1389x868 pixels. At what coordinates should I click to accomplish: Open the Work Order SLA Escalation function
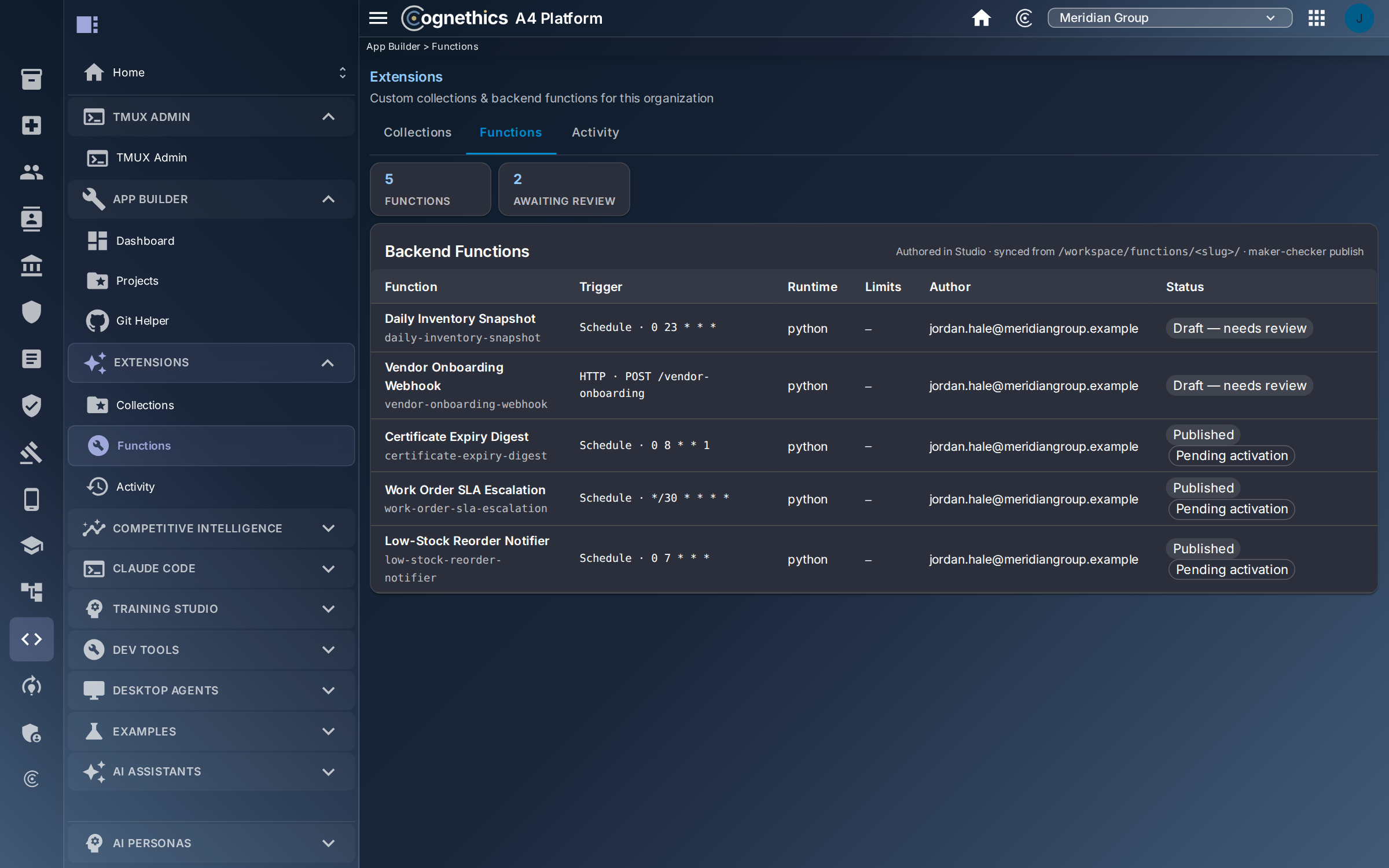(x=465, y=490)
